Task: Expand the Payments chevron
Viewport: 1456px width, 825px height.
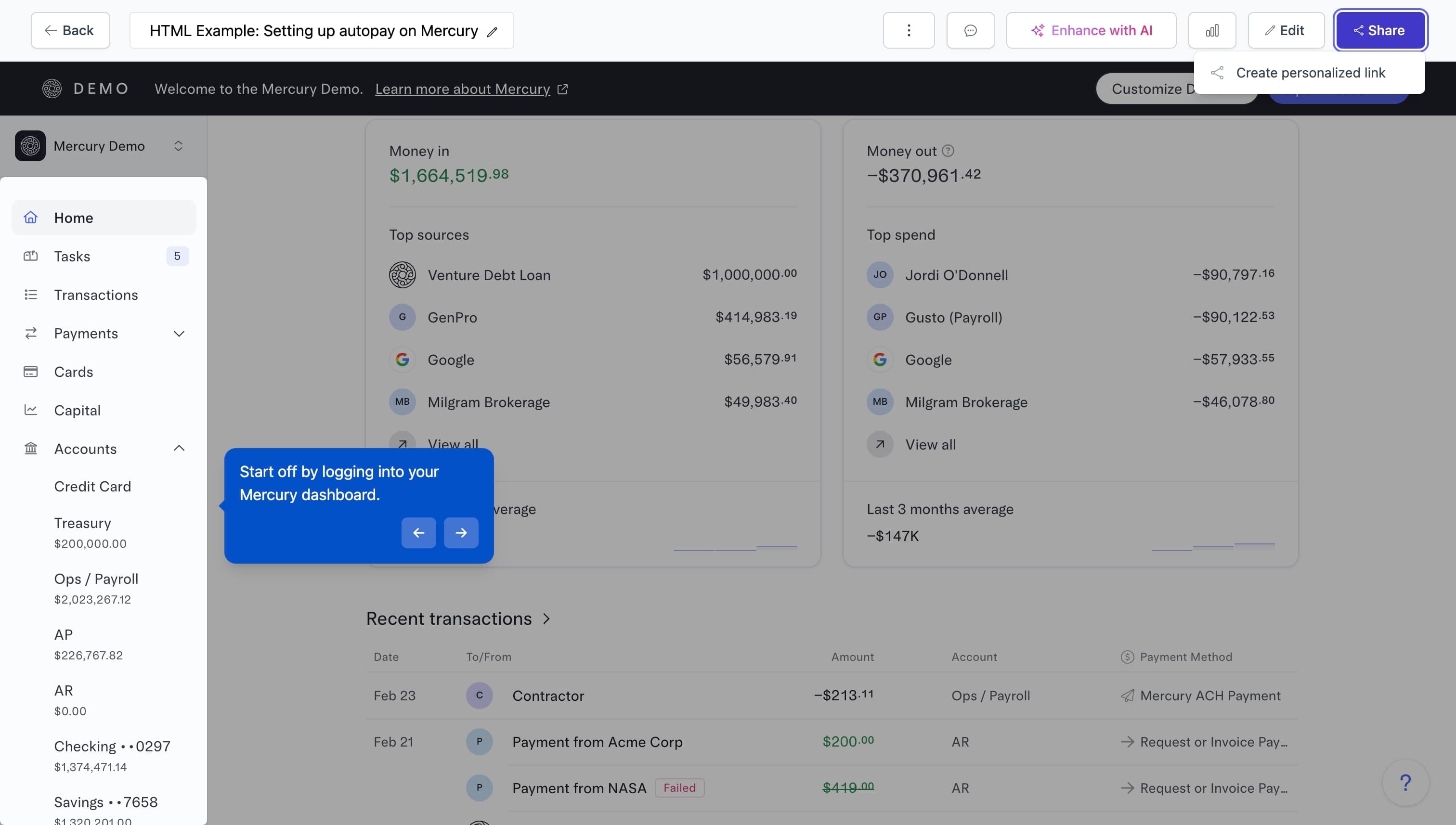Action: 179,334
